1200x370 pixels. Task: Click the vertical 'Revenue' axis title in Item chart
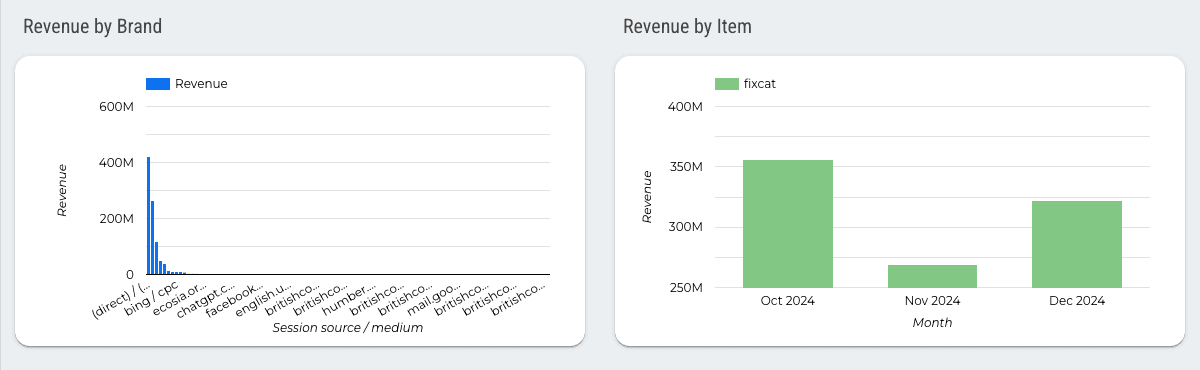pos(647,196)
